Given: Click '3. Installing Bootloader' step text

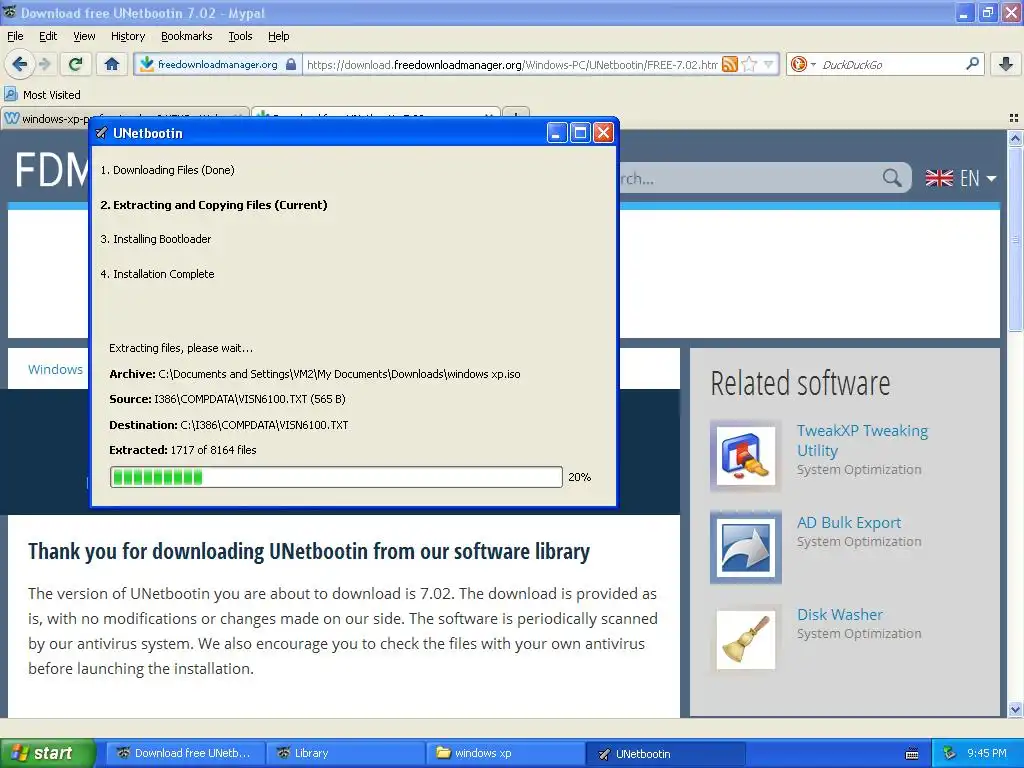Looking at the screenshot, I should (155, 239).
